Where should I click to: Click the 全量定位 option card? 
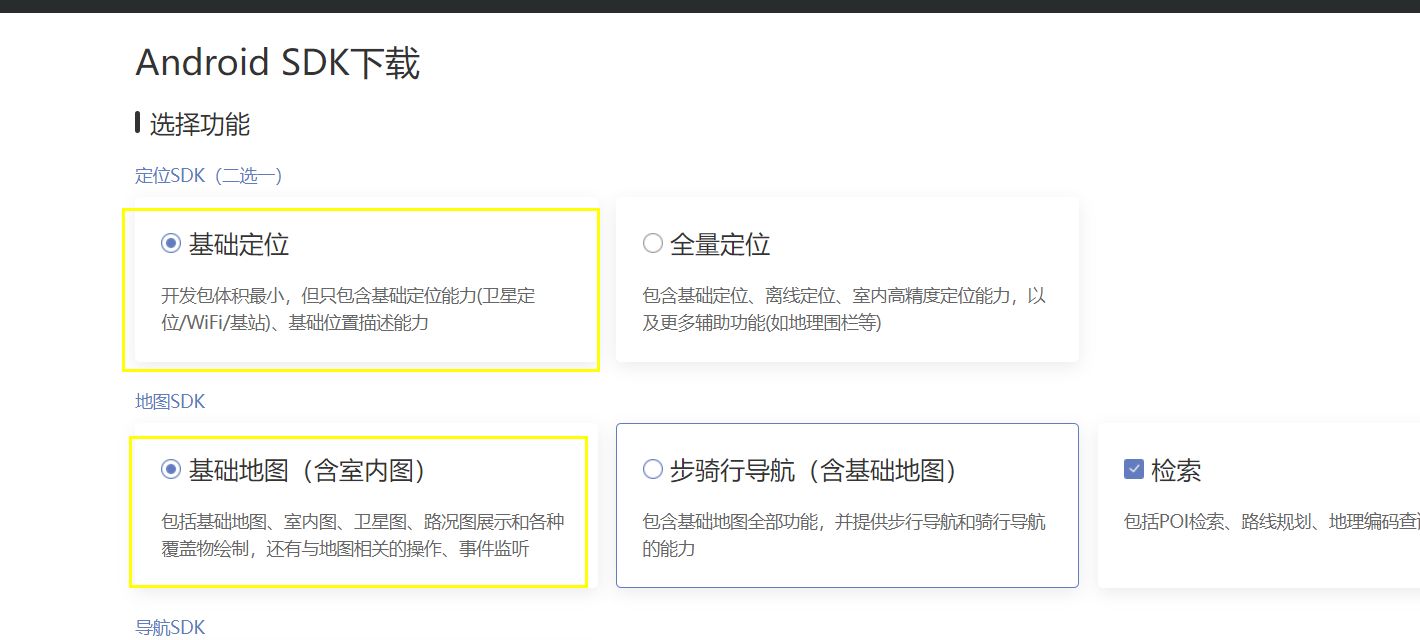[847, 280]
